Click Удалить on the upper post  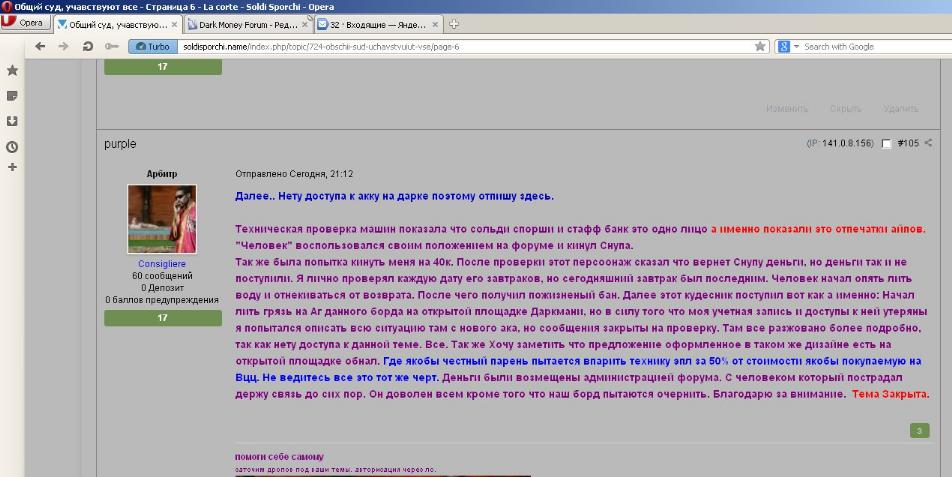[900, 109]
